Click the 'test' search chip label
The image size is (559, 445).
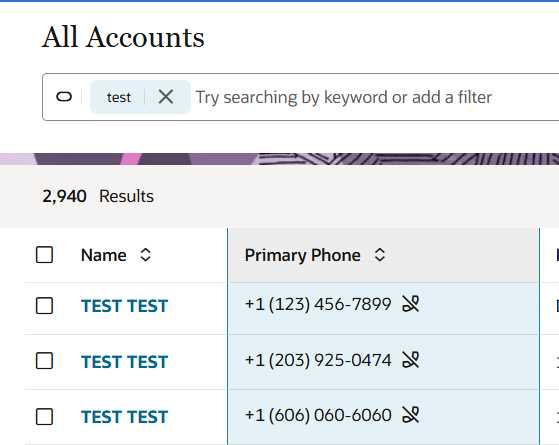coord(119,97)
